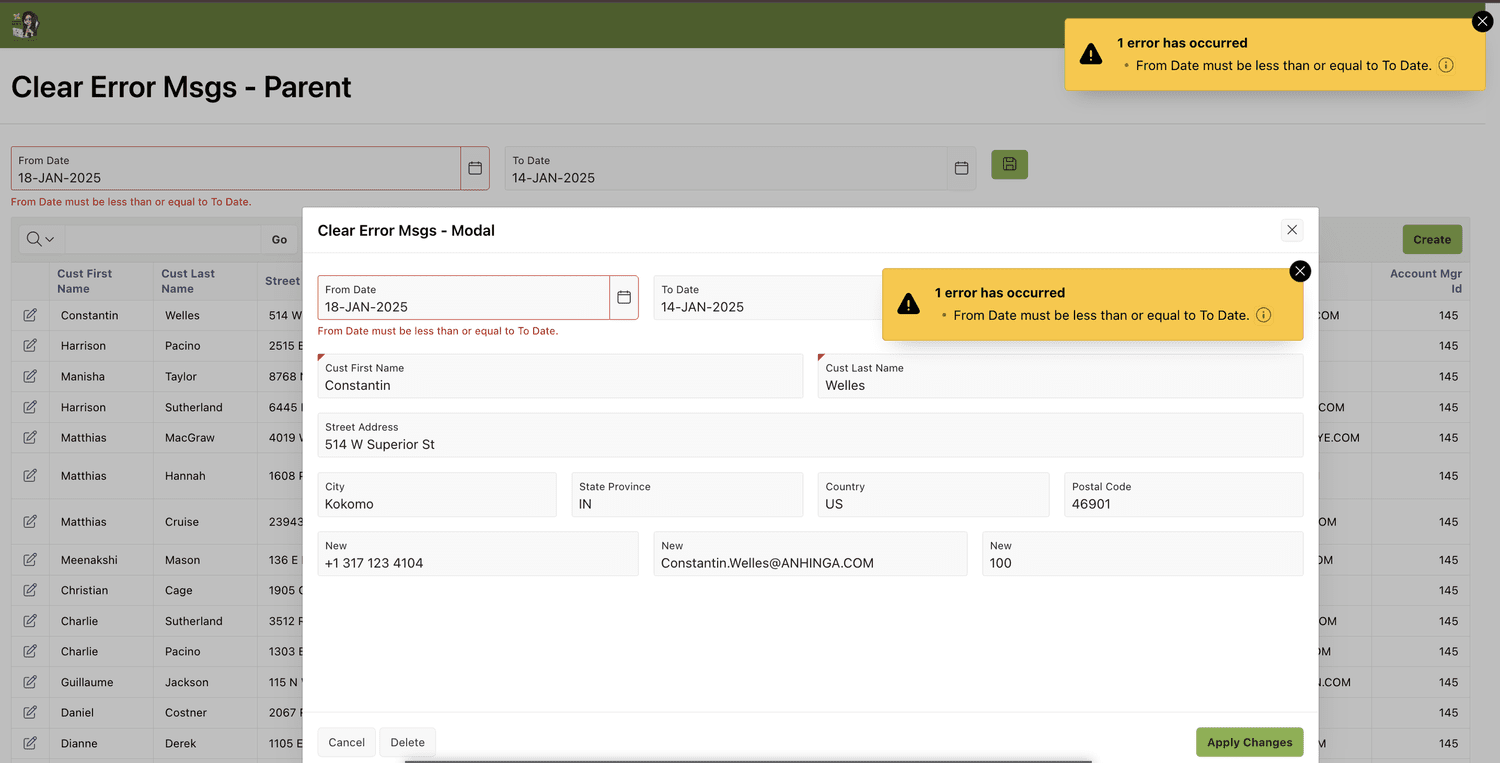
Task: Dismiss the error notification inside the modal
Action: pos(1300,271)
